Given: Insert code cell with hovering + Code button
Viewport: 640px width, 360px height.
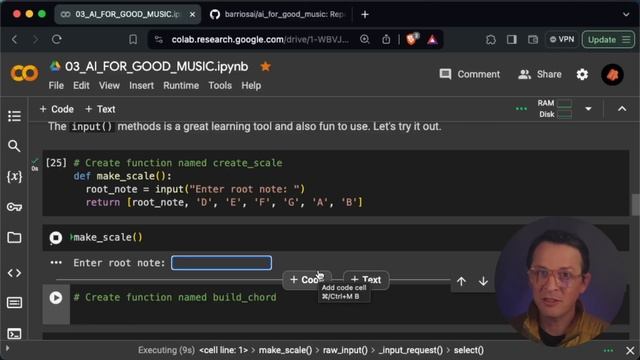Looking at the screenshot, I should (x=307, y=280).
